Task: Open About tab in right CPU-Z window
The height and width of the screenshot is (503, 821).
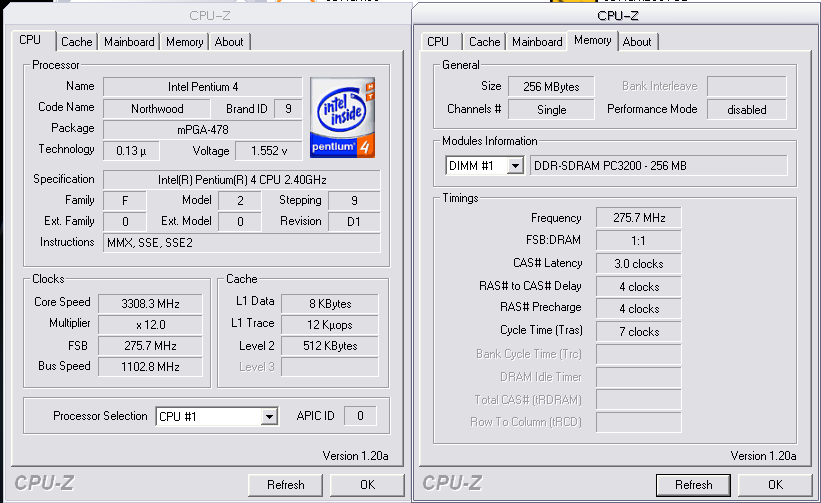Action: click(637, 42)
